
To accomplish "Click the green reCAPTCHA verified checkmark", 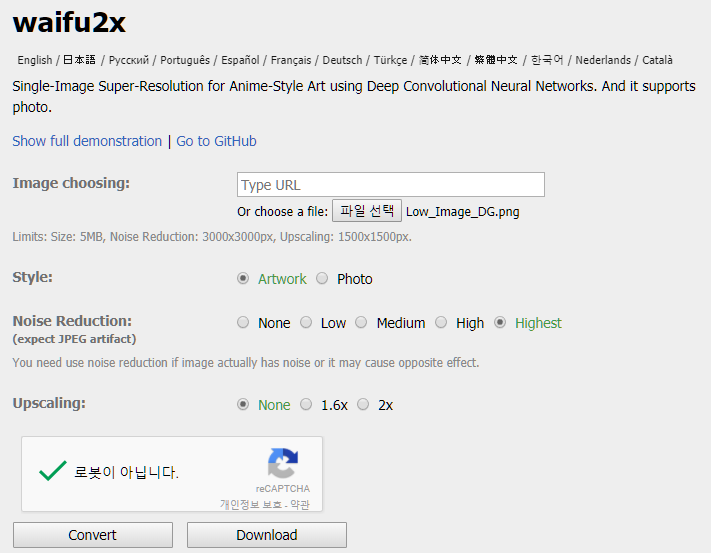I will pyautogui.click(x=53, y=471).
